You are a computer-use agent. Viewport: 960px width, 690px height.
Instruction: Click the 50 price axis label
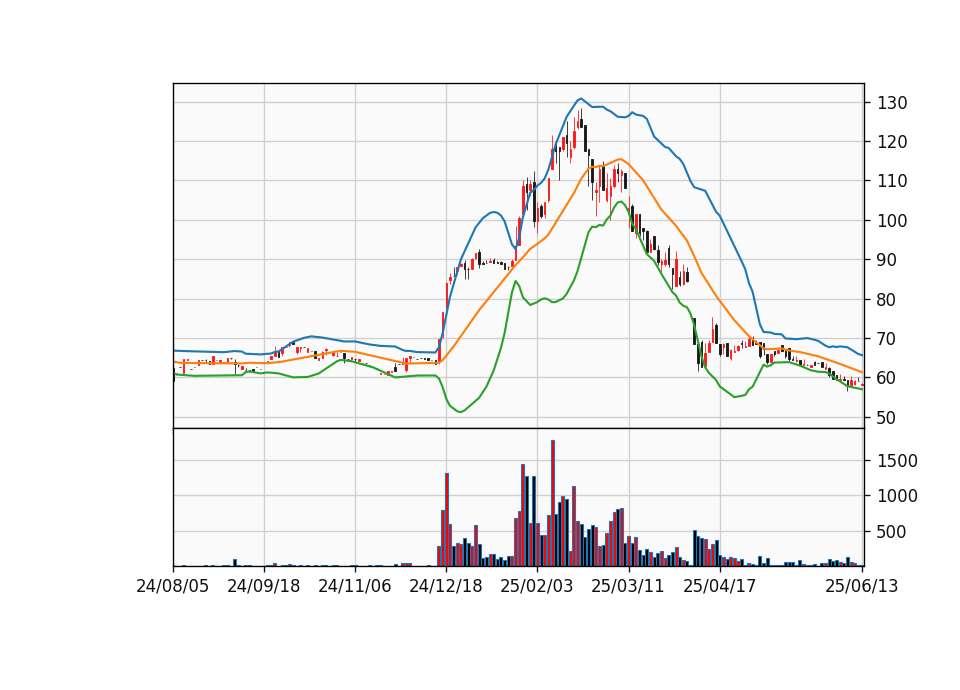pos(887,418)
